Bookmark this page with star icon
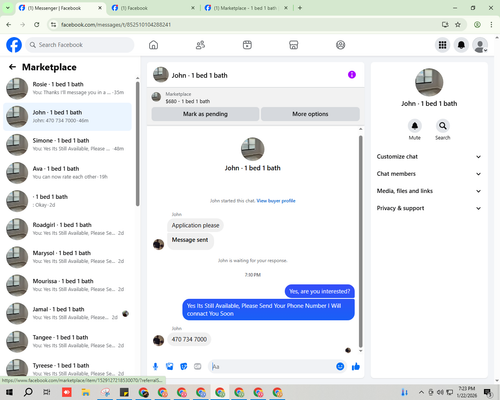Viewport: 500px width, 400px height. pos(458,25)
